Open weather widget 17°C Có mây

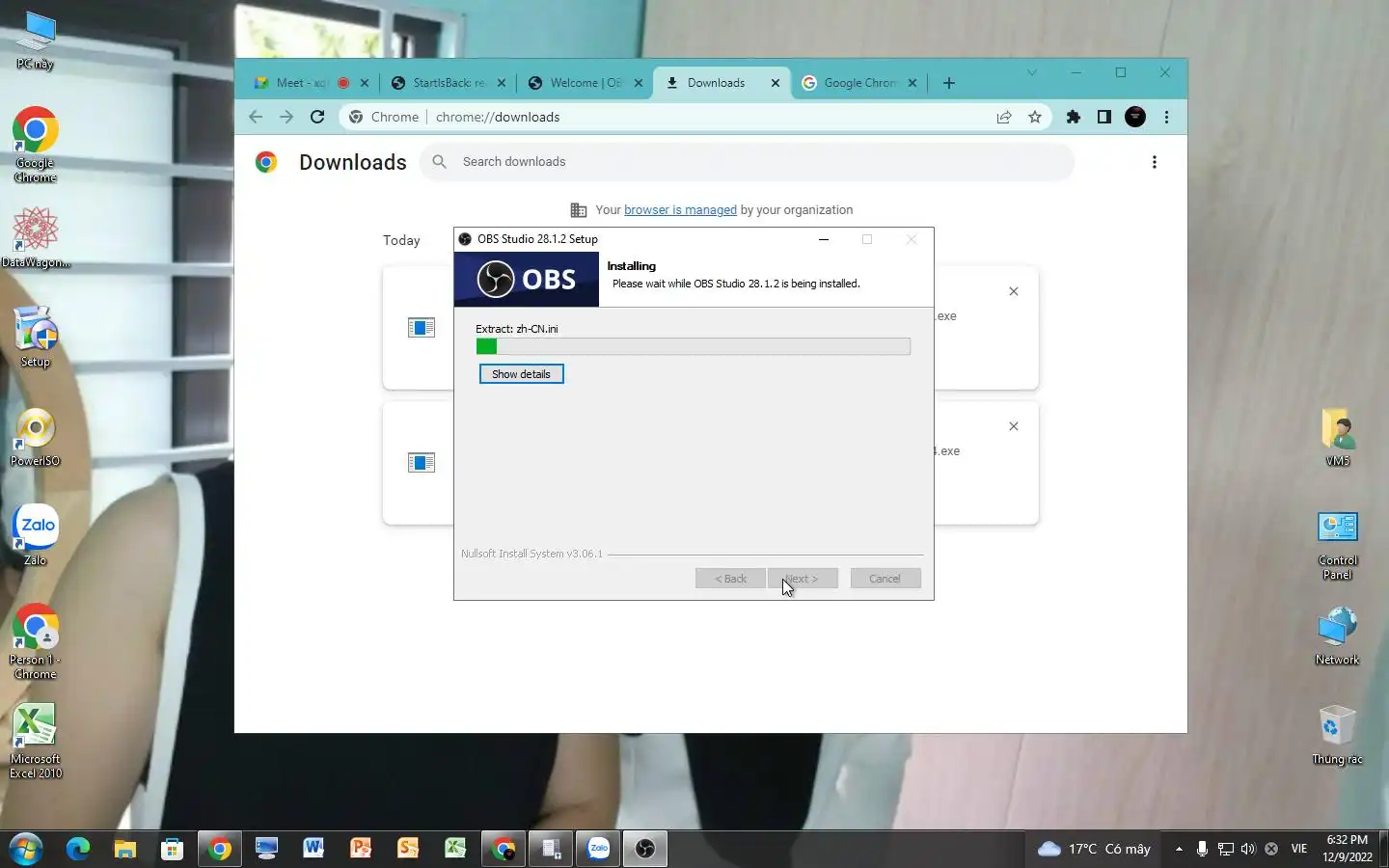(x=1094, y=849)
